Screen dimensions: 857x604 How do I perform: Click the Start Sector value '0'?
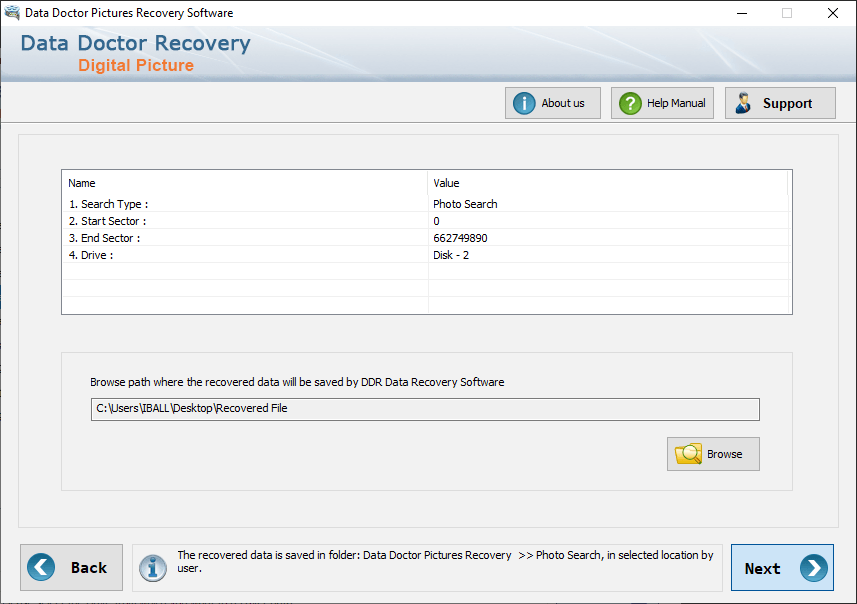(x=608, y=221)
